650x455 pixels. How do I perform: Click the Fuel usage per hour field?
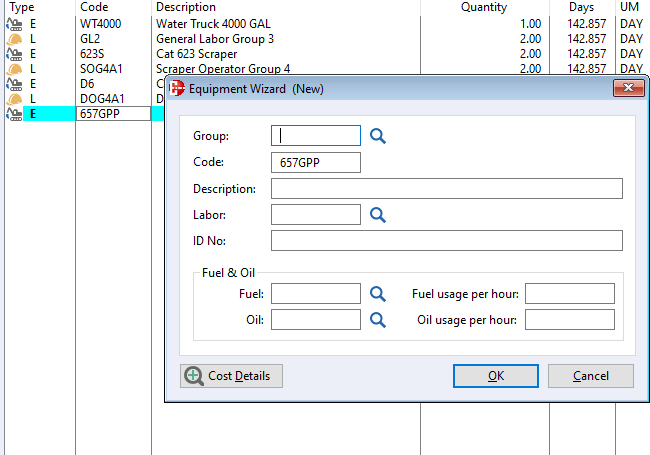570,294
